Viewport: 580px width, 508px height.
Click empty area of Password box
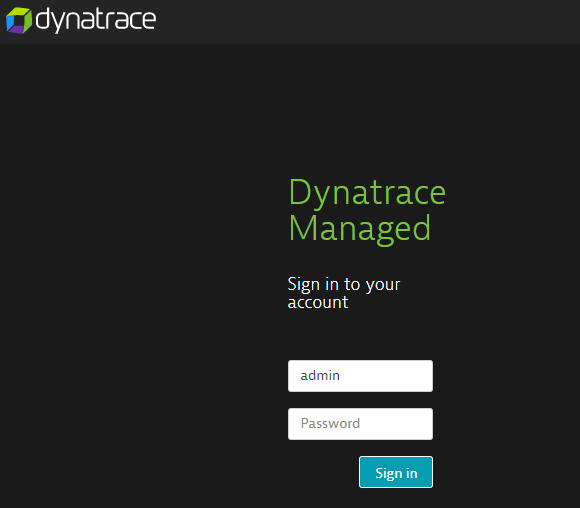tap(396, 424)
